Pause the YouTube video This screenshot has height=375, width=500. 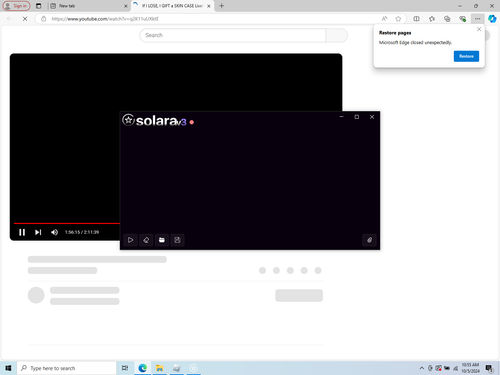pyautogui.click(x=22, y=232)
